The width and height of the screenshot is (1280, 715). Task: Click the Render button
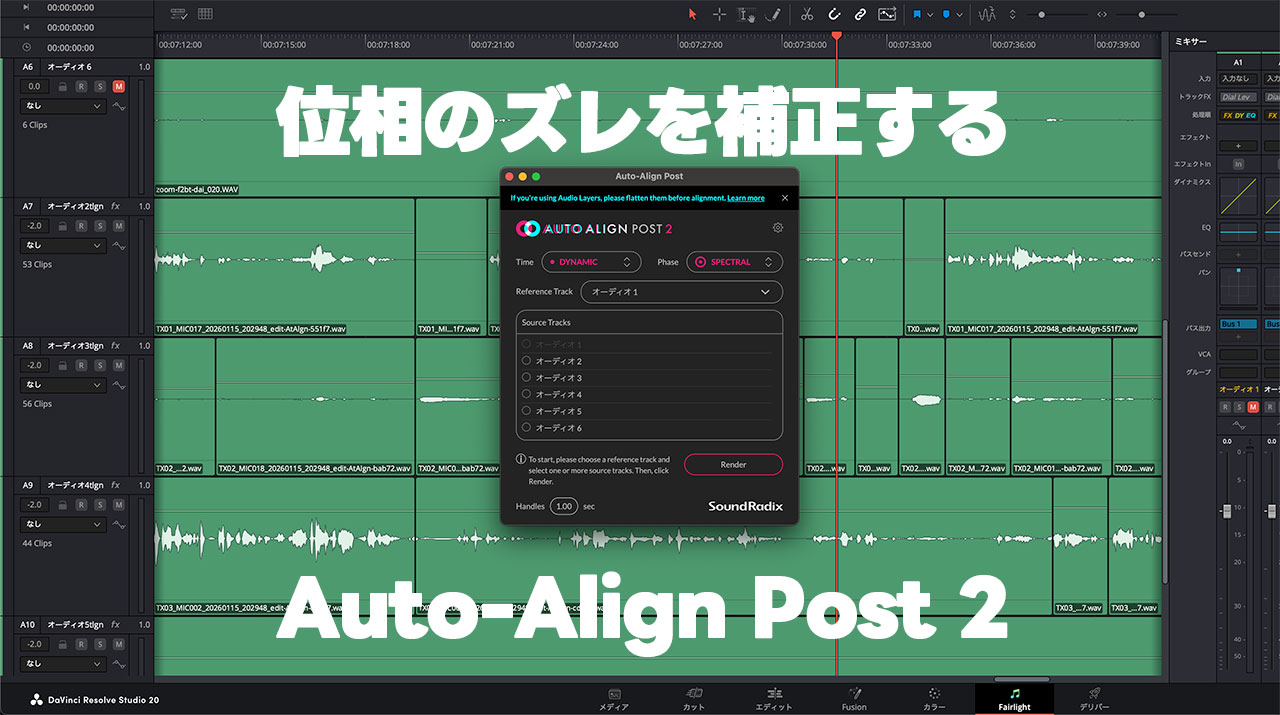click(x=733, y=464)
